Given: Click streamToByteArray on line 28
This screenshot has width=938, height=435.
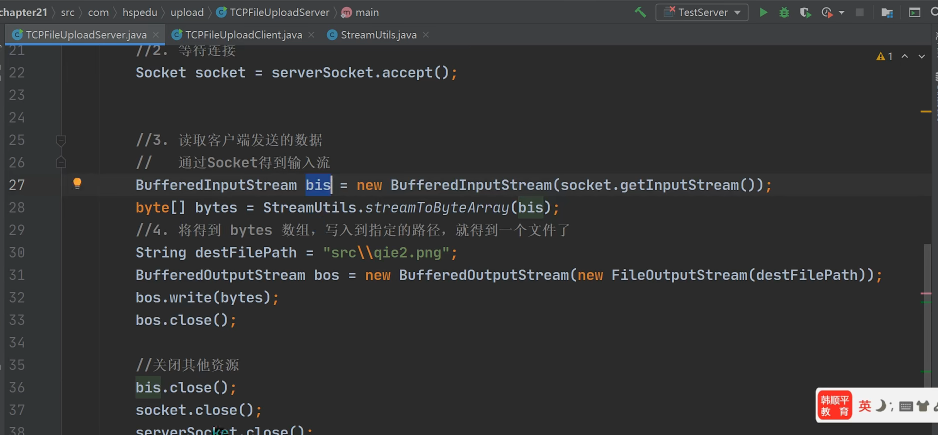Looking at the screenshot, I should pos(437,208).
